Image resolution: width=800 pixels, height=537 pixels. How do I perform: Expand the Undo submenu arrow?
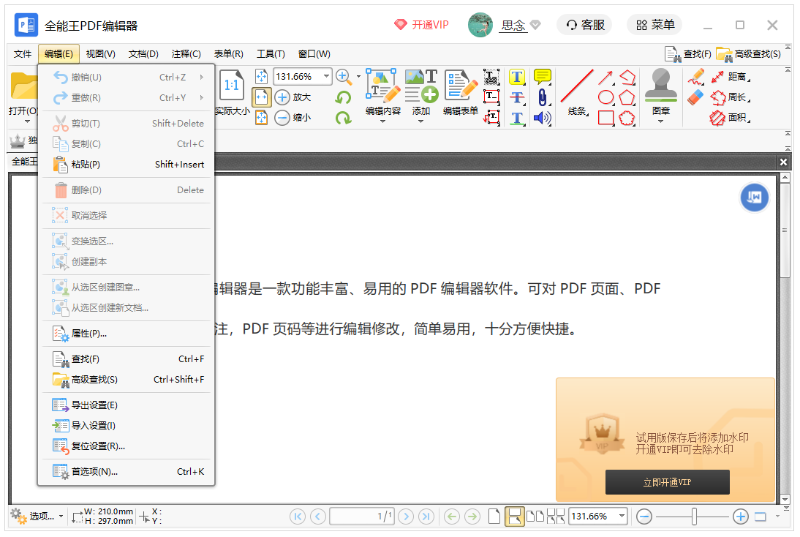202,78
